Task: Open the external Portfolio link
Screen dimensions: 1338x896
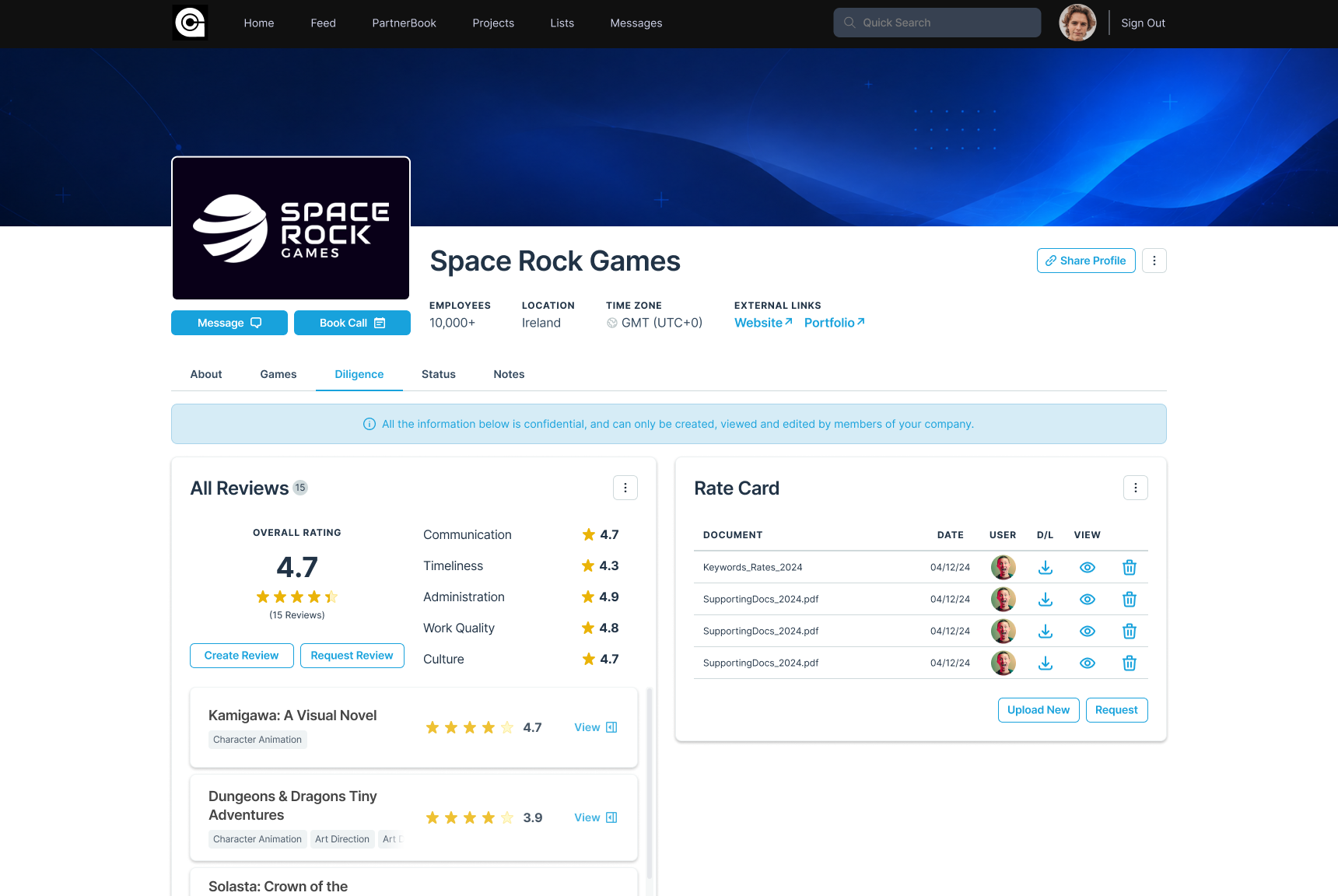Action: 834,323
